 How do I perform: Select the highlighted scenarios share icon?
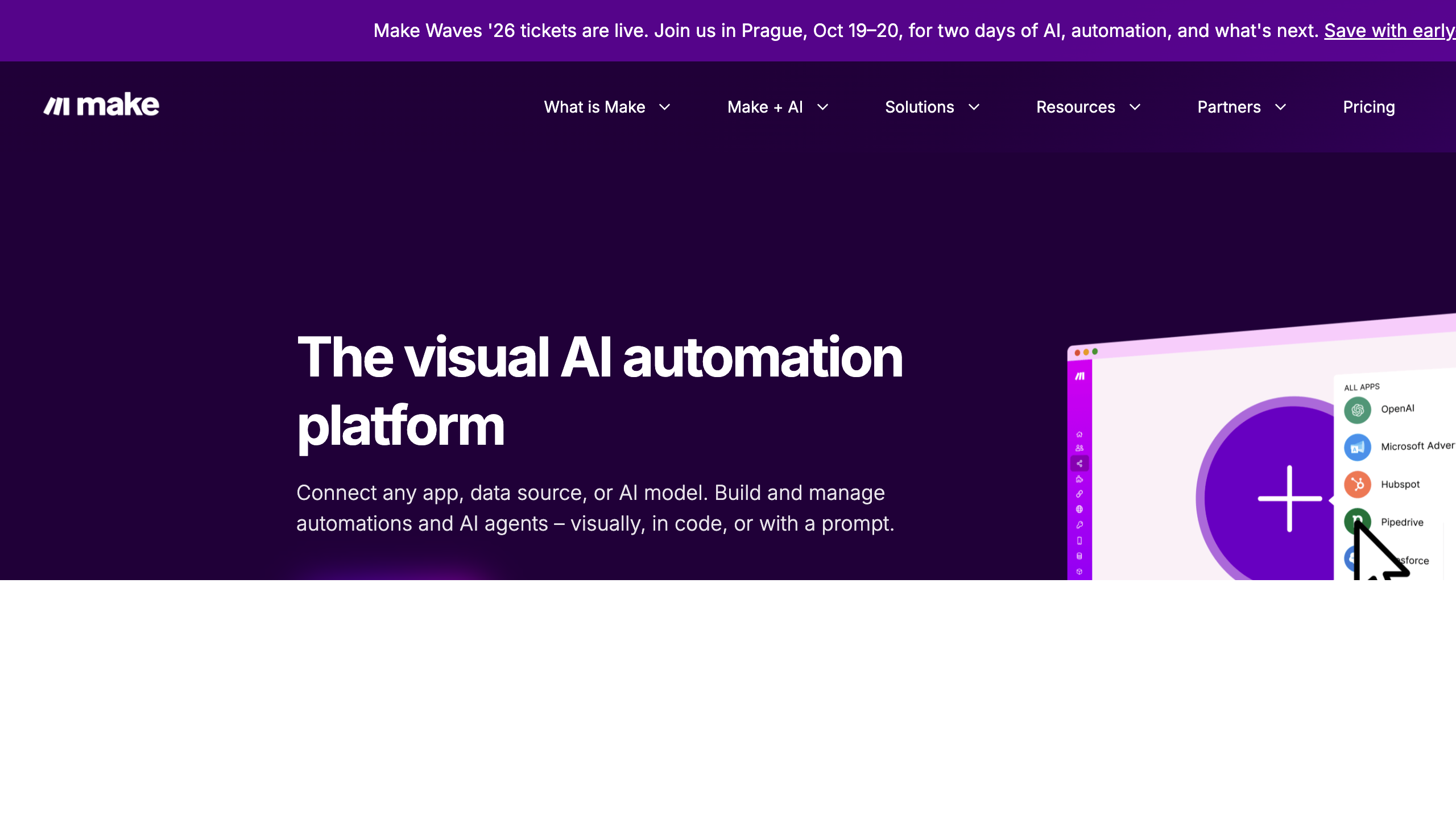click(1079, 464)
